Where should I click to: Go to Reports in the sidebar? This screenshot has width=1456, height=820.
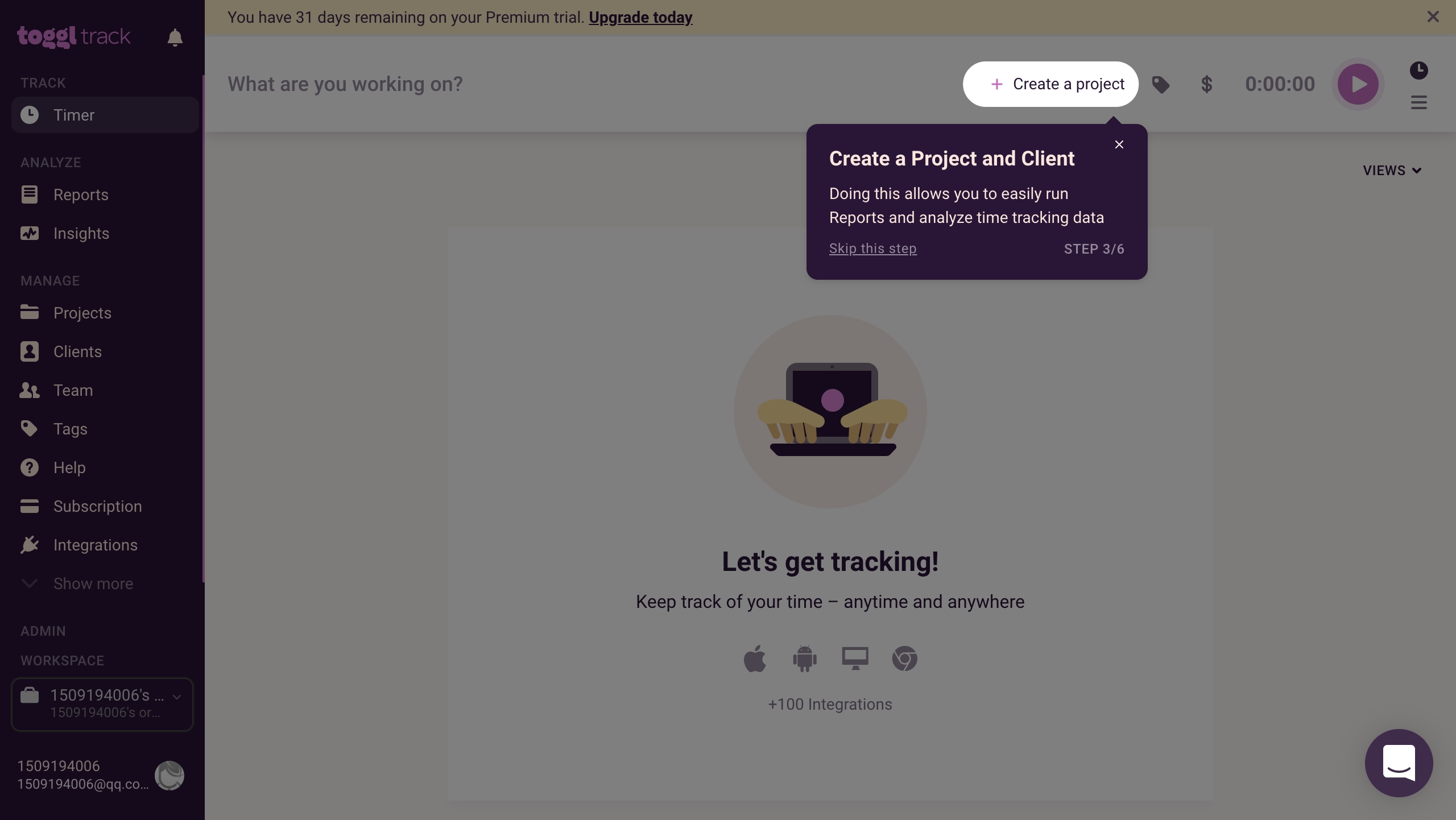click(x=81, y=194)
